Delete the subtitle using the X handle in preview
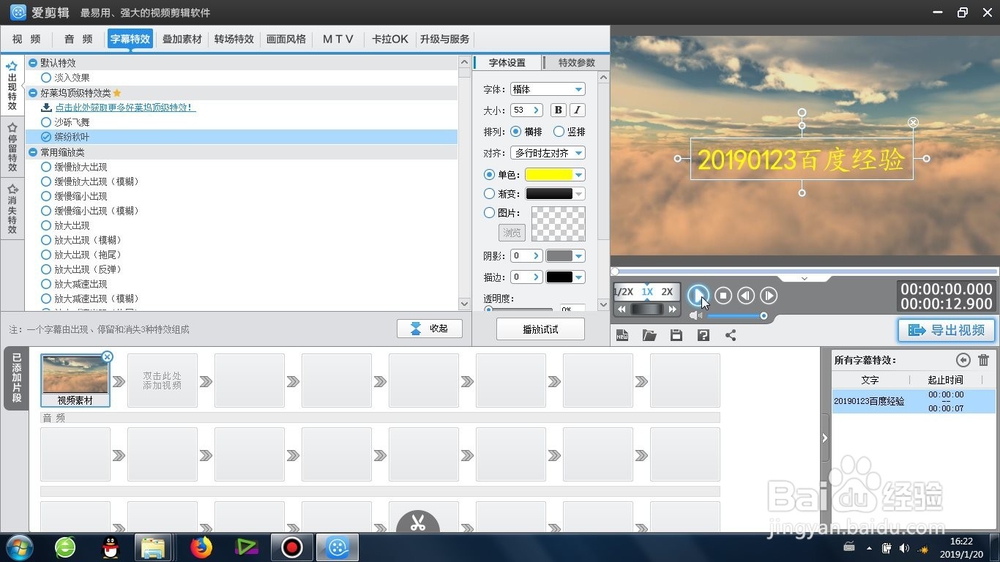The height and width of the screenshot is (562, 1000). pyautogui.click(x=913, y=122)
